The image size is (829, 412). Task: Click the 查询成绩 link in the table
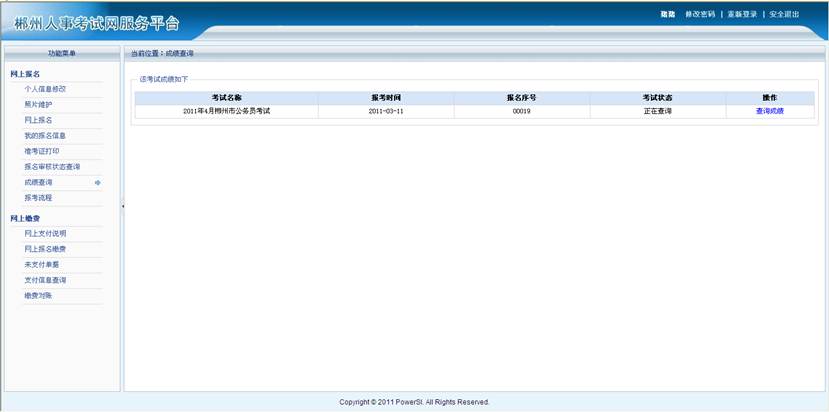click(769, 111)
